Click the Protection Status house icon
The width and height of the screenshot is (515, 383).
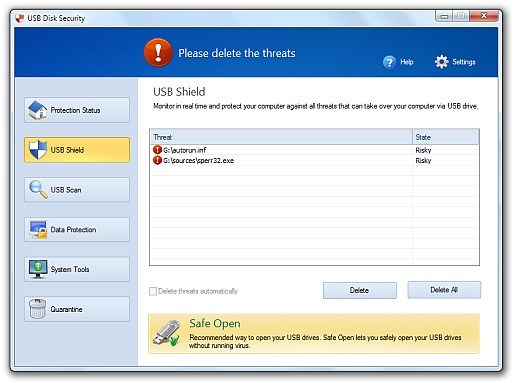37,110
